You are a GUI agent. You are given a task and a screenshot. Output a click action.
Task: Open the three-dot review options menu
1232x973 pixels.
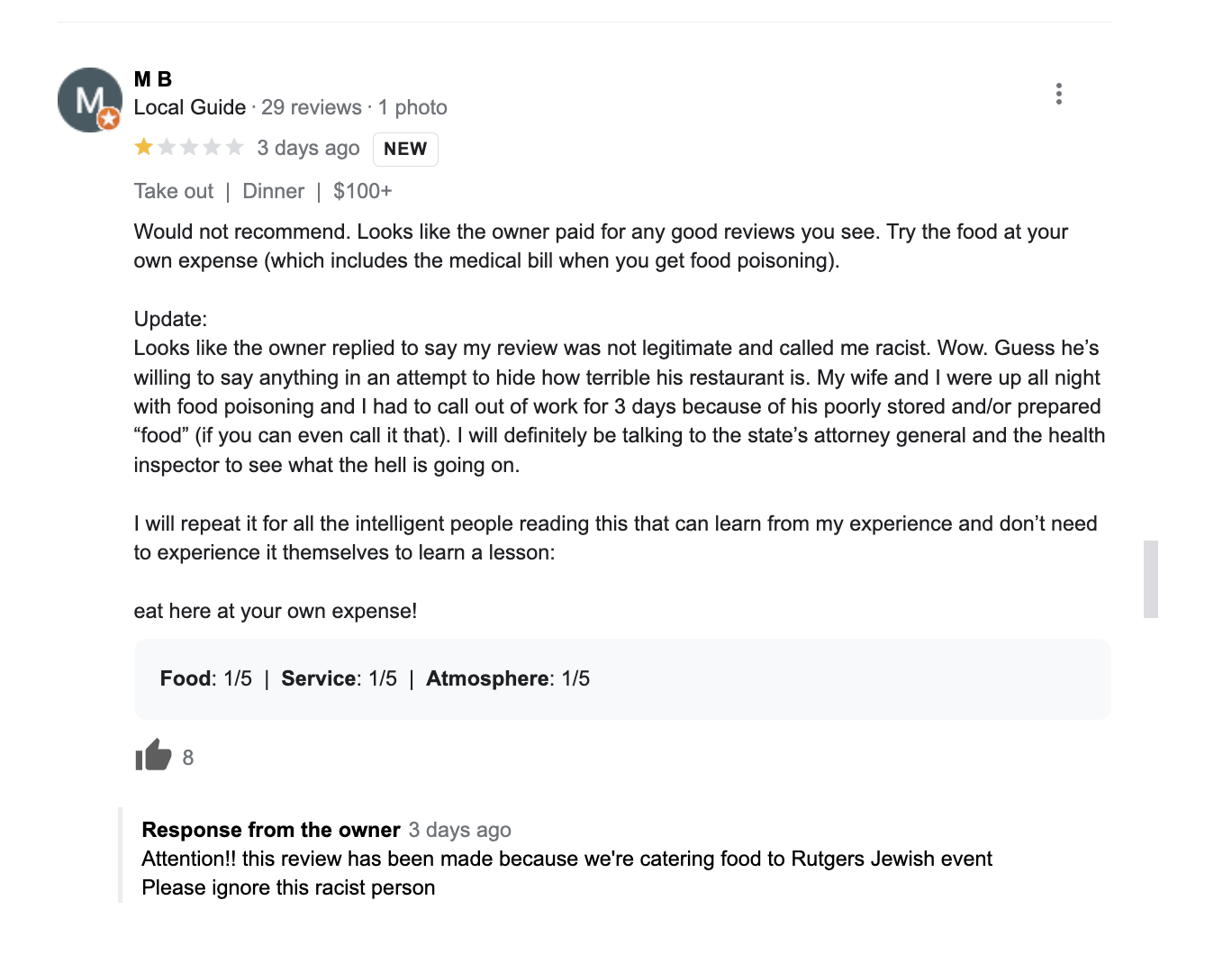pos(1059,94)
